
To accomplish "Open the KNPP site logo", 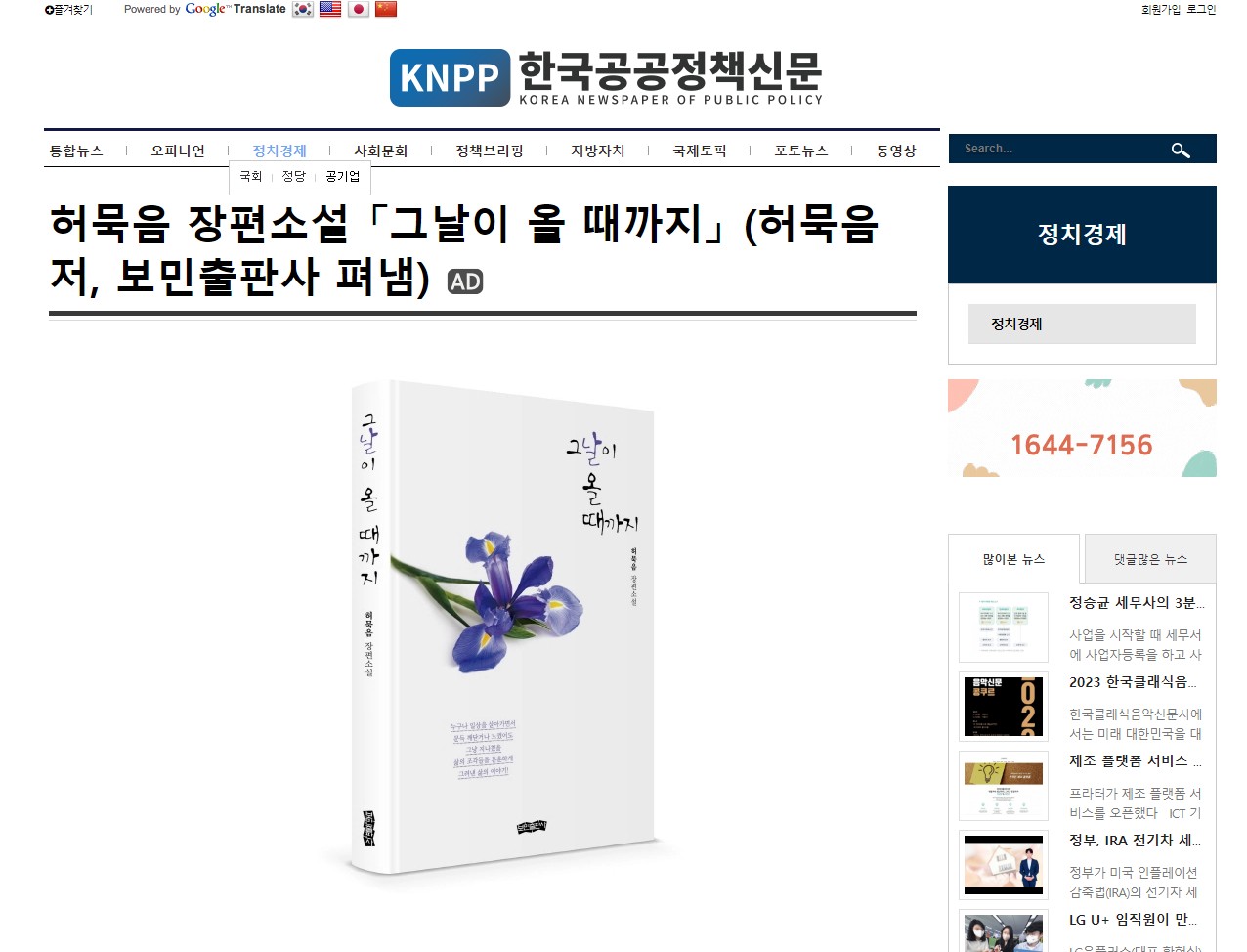I will [606, 77].
